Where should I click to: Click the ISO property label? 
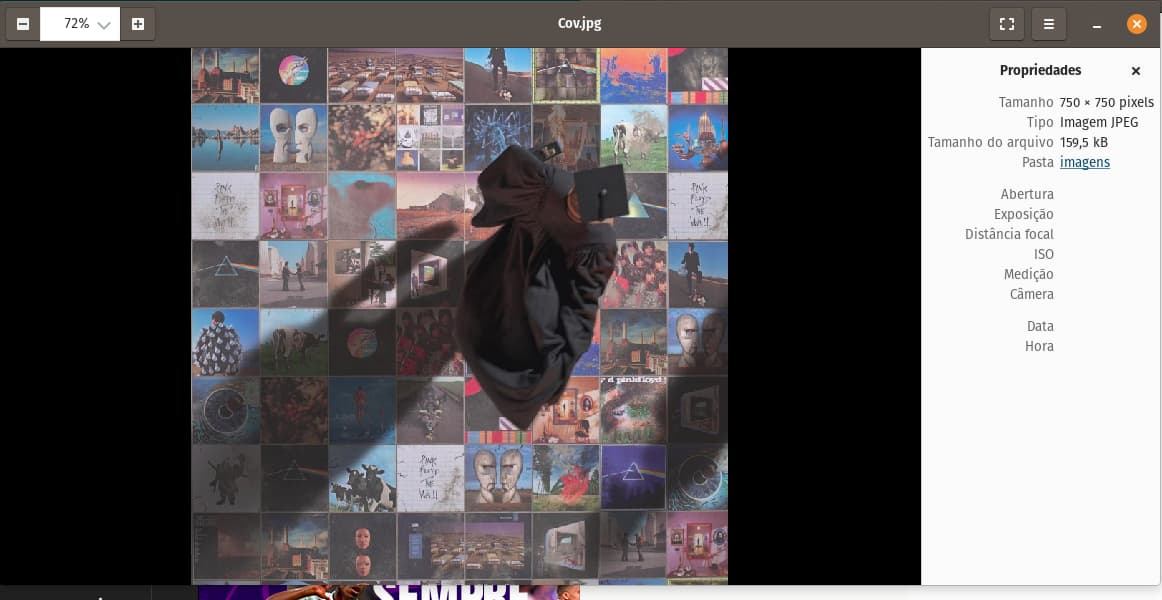pyautogui.click(x=1043, y=254)
